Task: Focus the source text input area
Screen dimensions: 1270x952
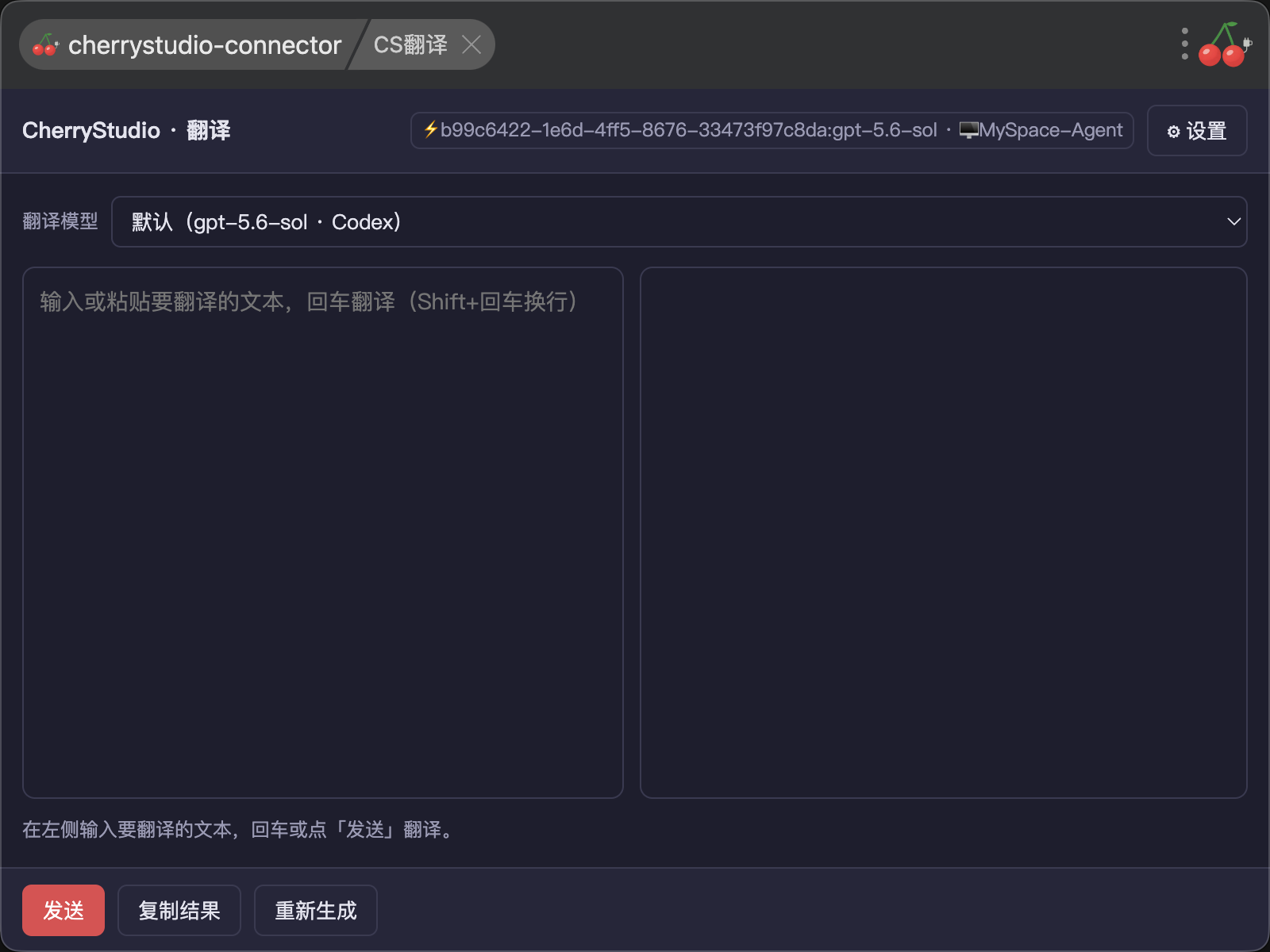Action: click(323, 532)
